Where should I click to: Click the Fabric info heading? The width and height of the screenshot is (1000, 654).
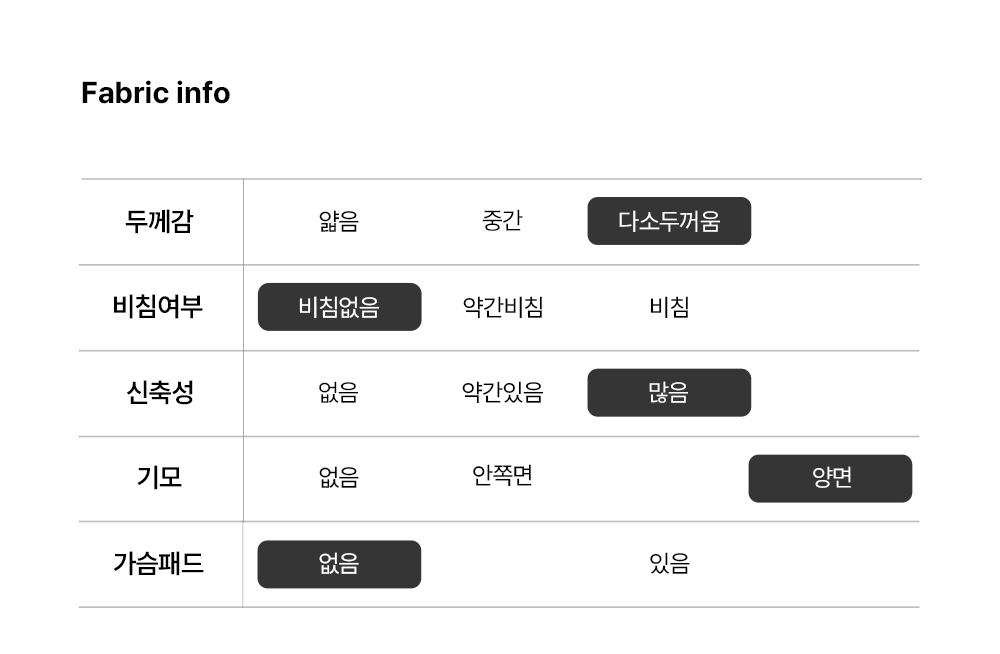[x=155, y=93]
